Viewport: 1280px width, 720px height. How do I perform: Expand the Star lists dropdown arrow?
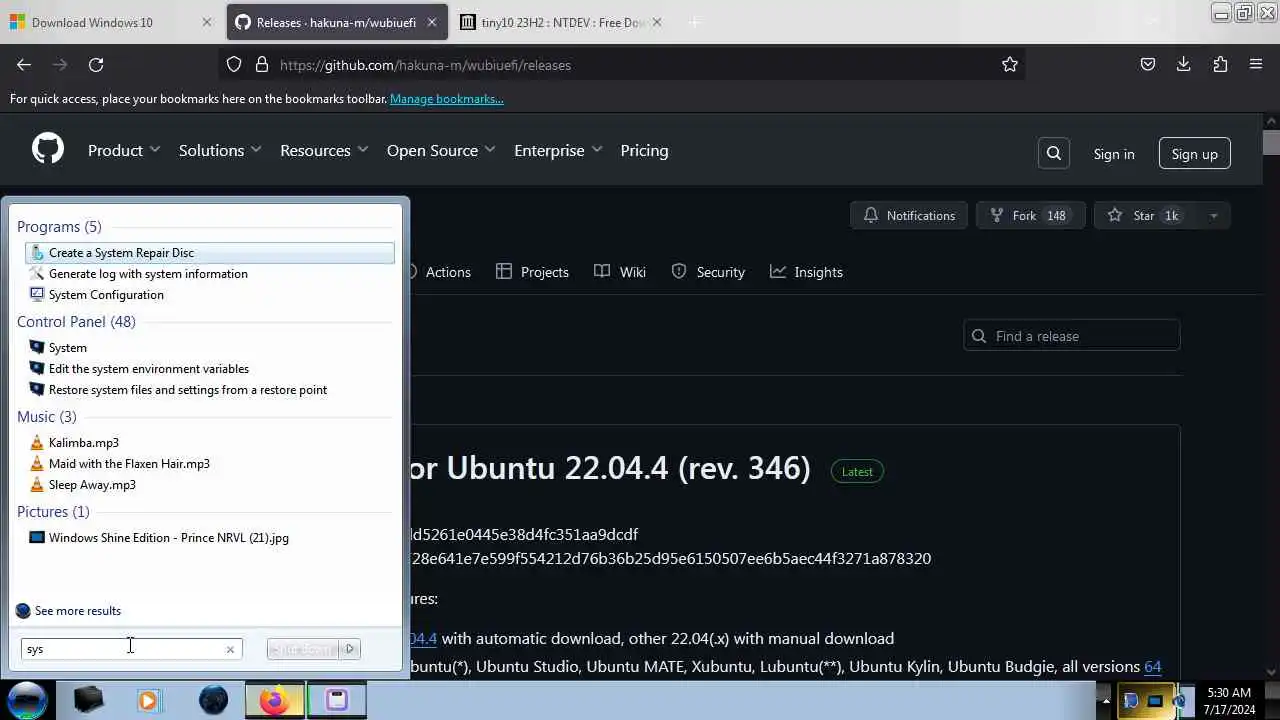tap(1213, 216)
